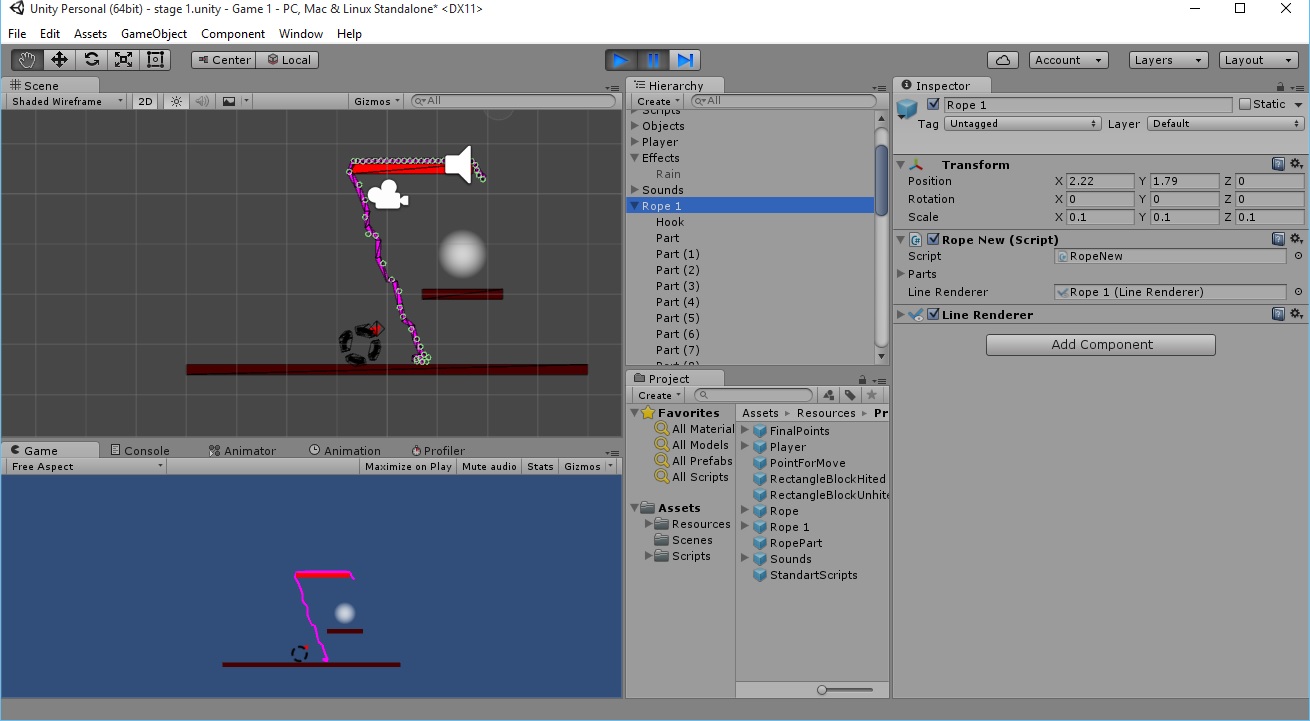Click search by label icon in Project
Image resolution: width=1310 pixels, height=721 pixels.
(x=849, y=395)
